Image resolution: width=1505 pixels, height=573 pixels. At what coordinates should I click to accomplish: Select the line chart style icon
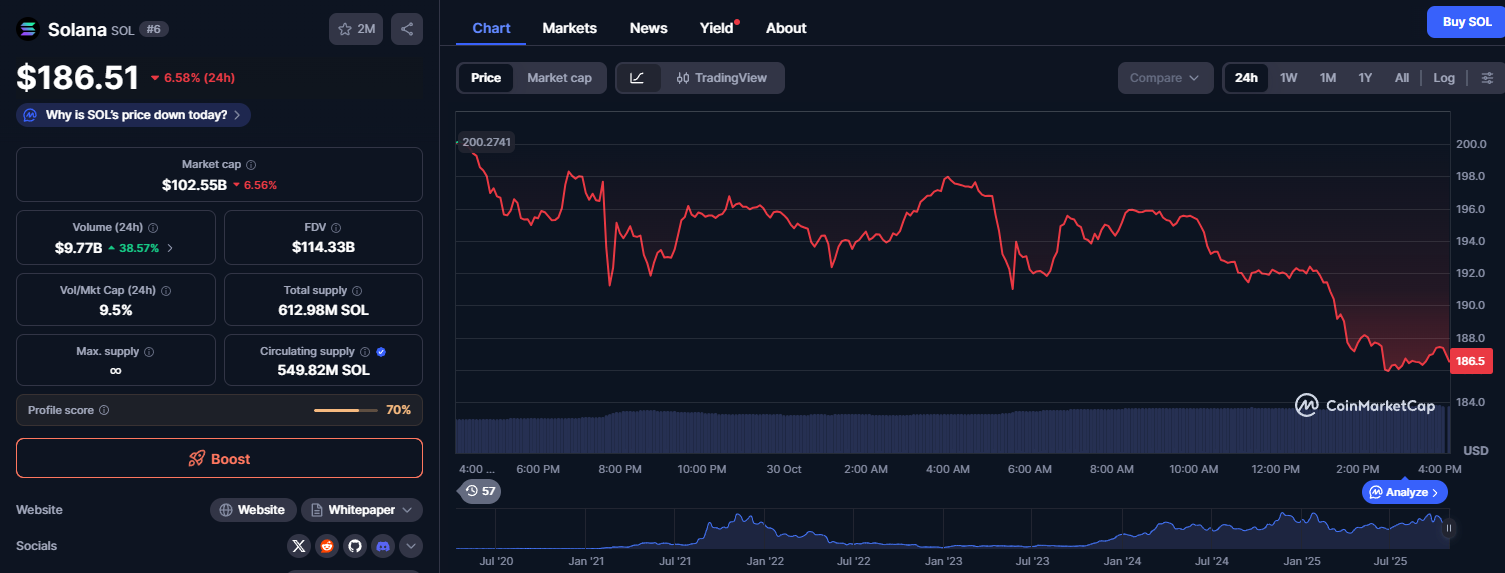(638, 78)
